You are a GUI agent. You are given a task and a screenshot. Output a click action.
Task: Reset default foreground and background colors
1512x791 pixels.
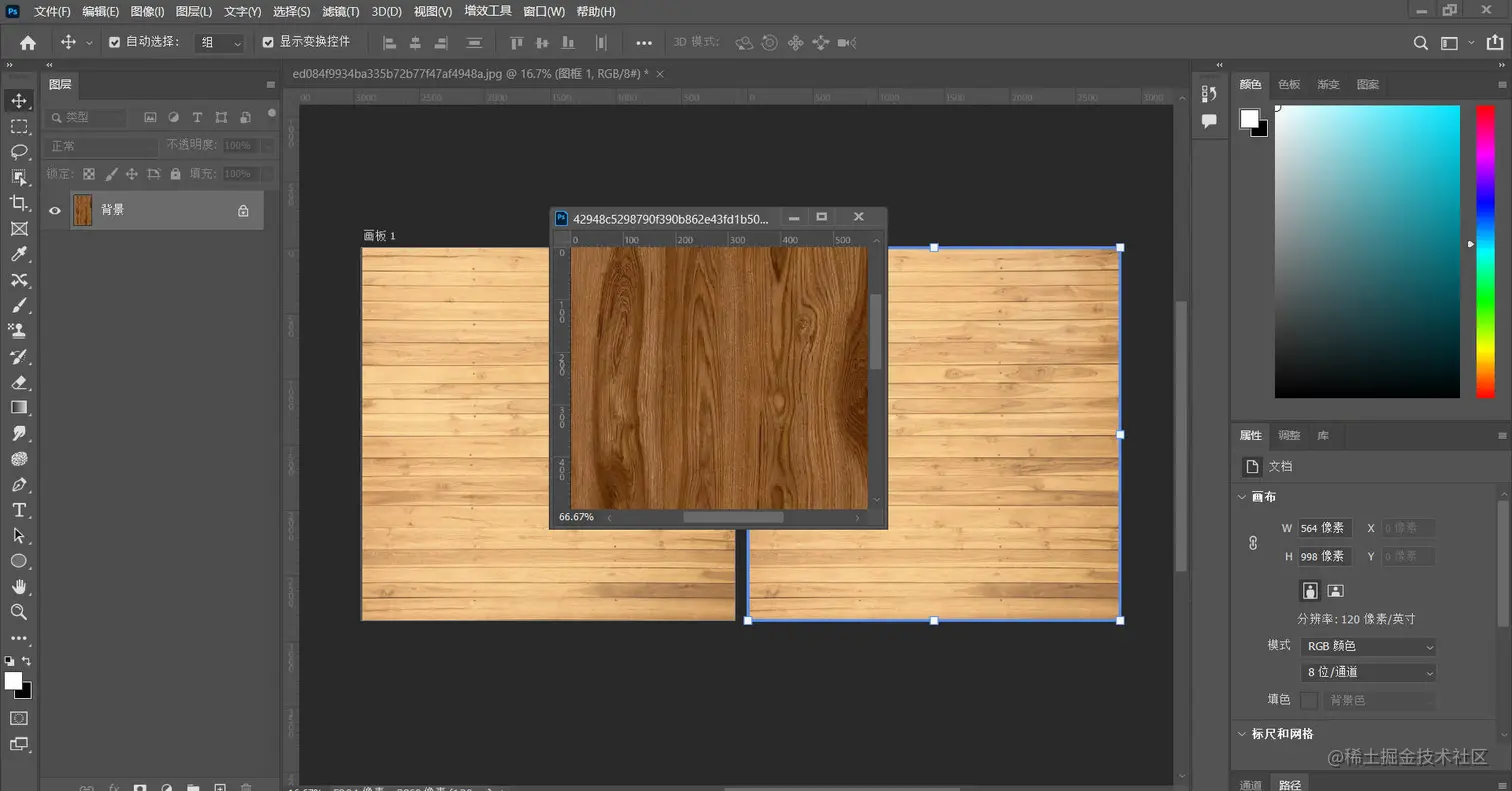(9, 661)
